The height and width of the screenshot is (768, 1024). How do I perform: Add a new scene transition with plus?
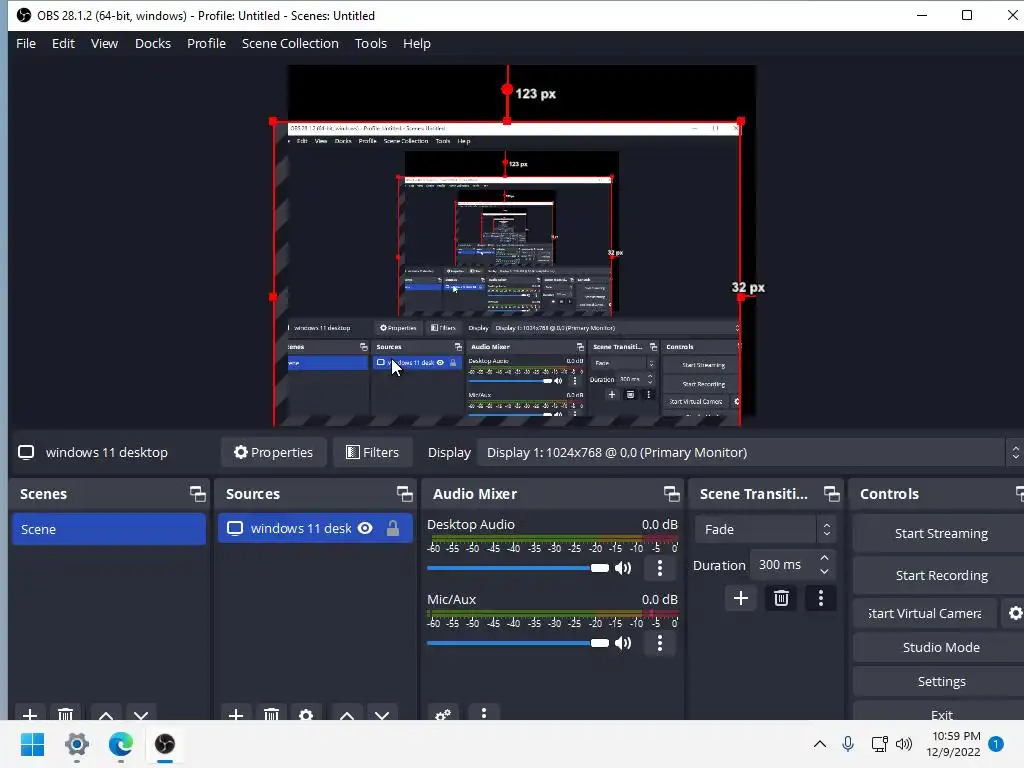tap(741, 598)
